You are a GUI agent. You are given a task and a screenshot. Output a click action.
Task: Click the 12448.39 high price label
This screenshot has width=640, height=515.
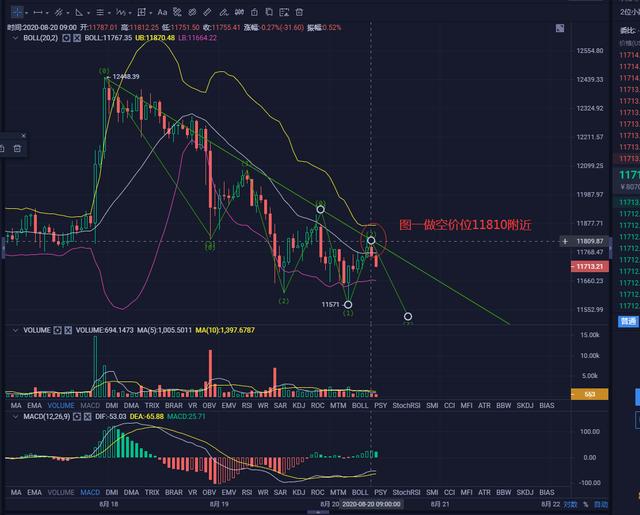click(x=126, y=77)
